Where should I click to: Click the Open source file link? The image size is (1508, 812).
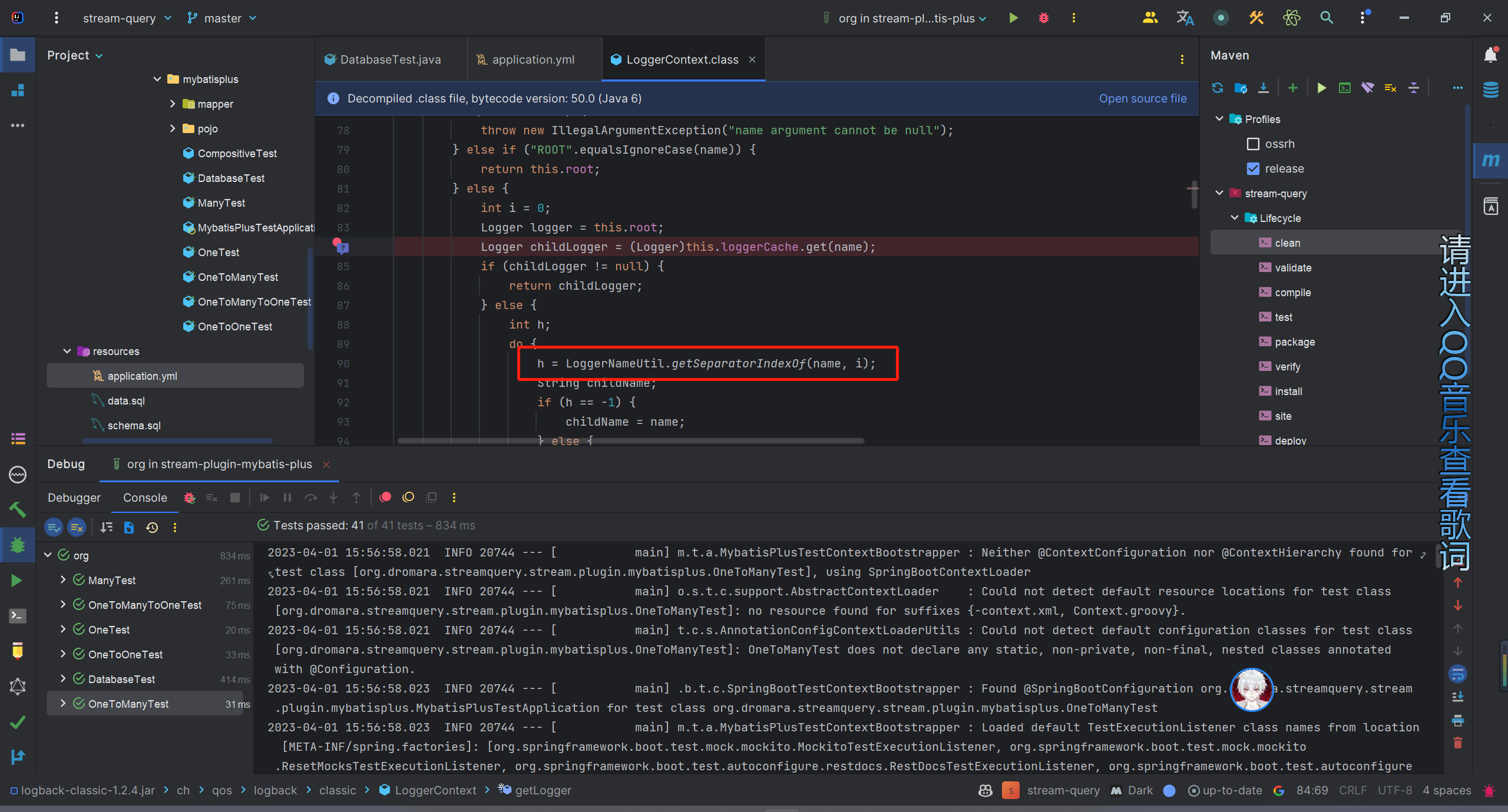[1142, 98]
